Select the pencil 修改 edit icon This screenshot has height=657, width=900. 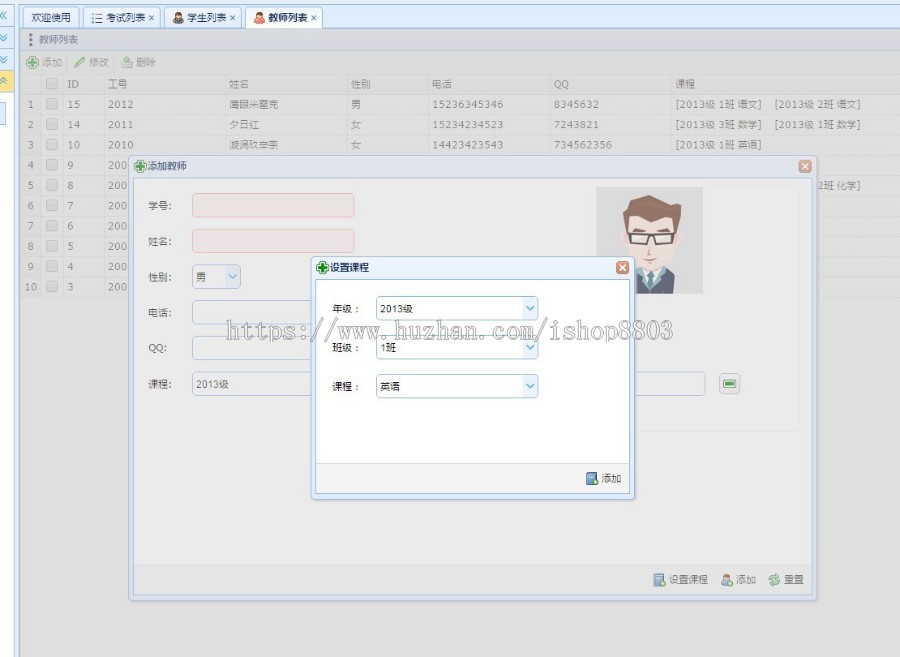pyautogui.click(x=79, y=62)
